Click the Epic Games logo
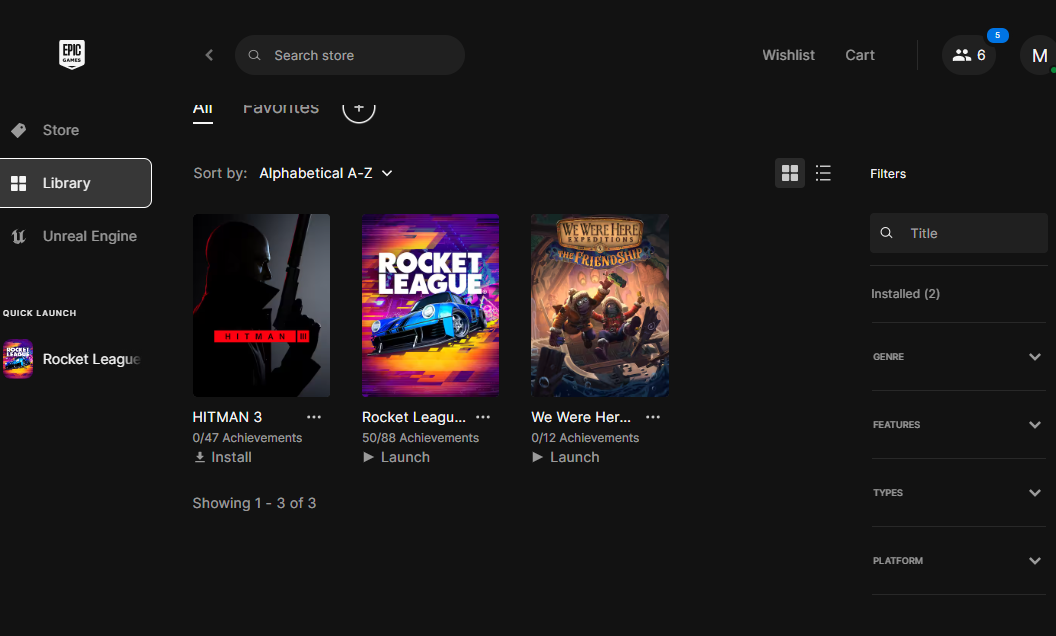Viewport: 1056px width, 636px height. 72,55
